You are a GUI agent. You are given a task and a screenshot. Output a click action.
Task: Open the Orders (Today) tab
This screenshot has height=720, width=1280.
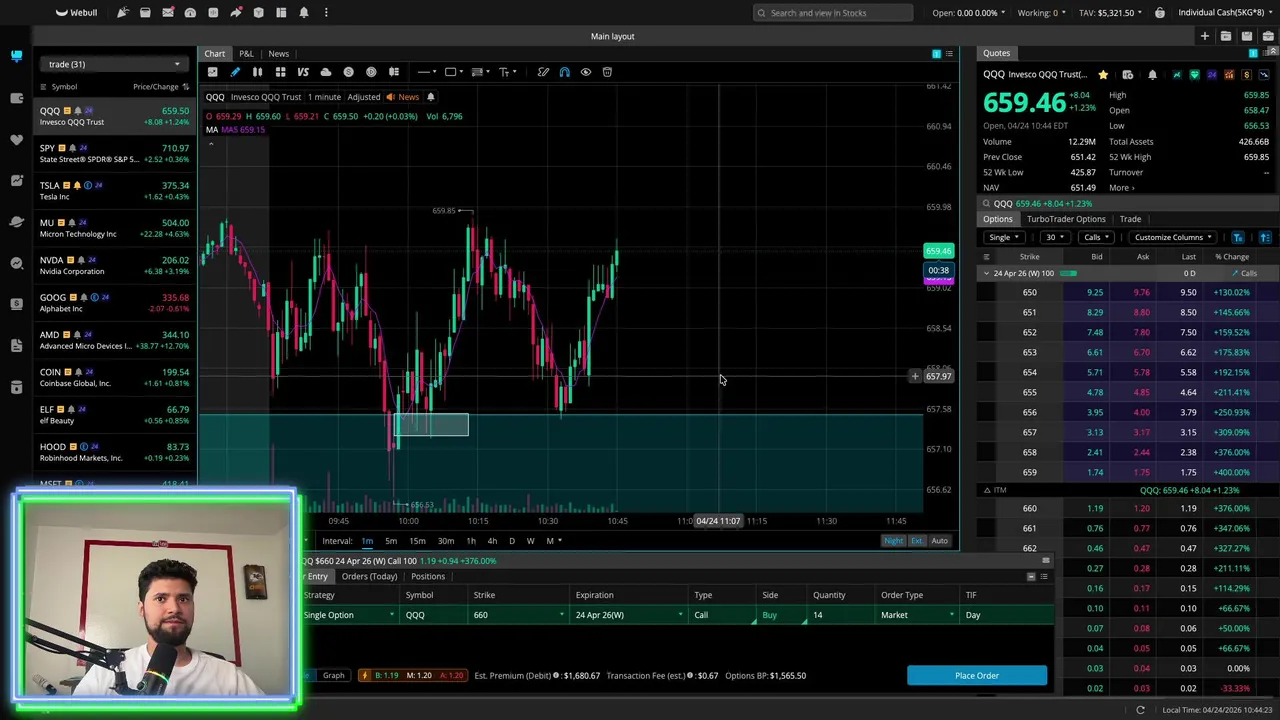click(369, 577)
